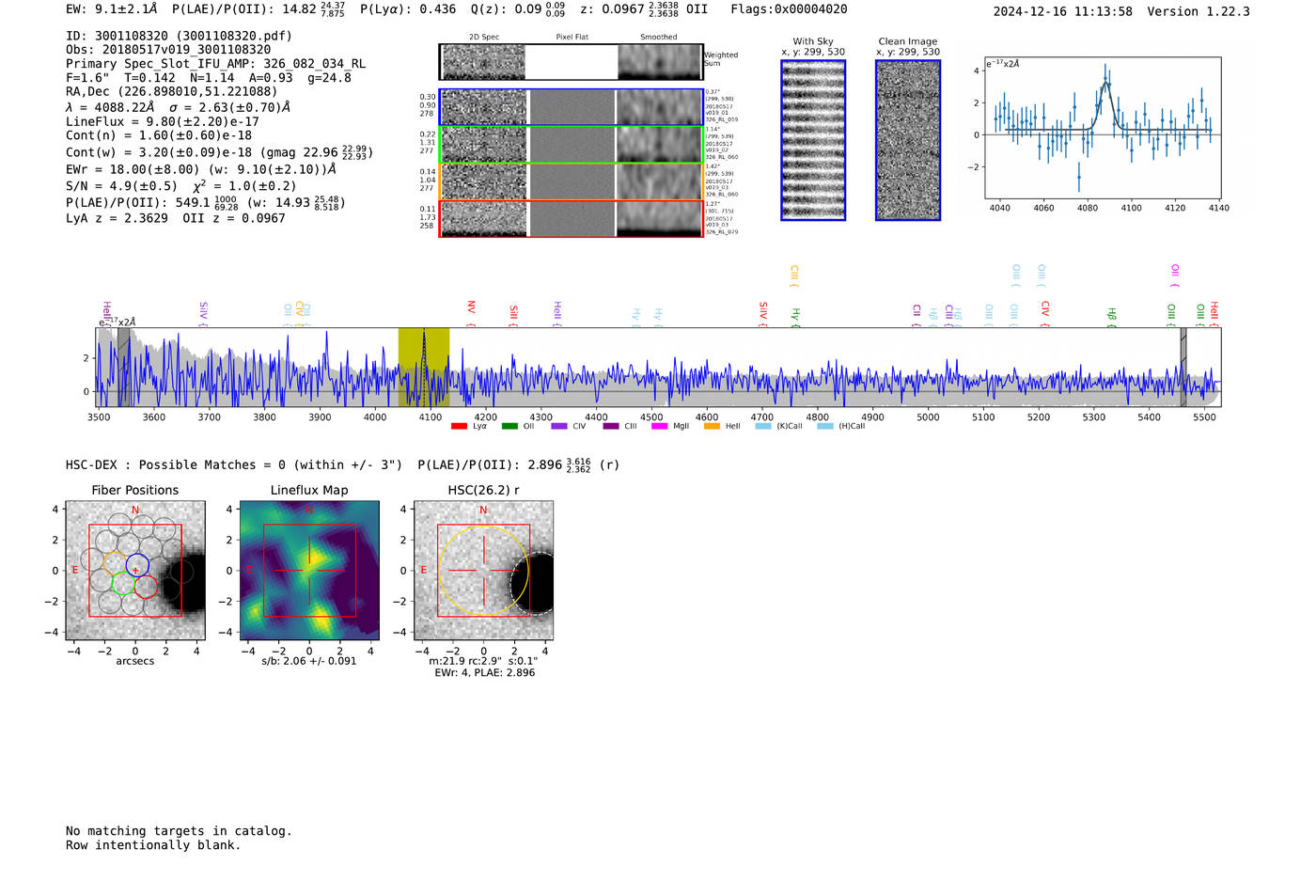Viewport: 1316px width, 896px height.
Task: Click the 2024-12-16 11:13:58 timestamp
Action: click(1063, 11)
